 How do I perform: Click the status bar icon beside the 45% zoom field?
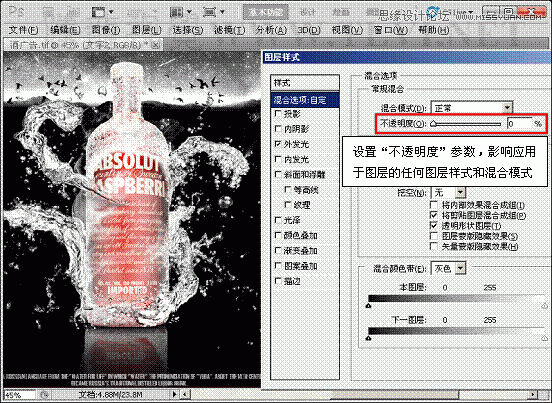[44, 395]
